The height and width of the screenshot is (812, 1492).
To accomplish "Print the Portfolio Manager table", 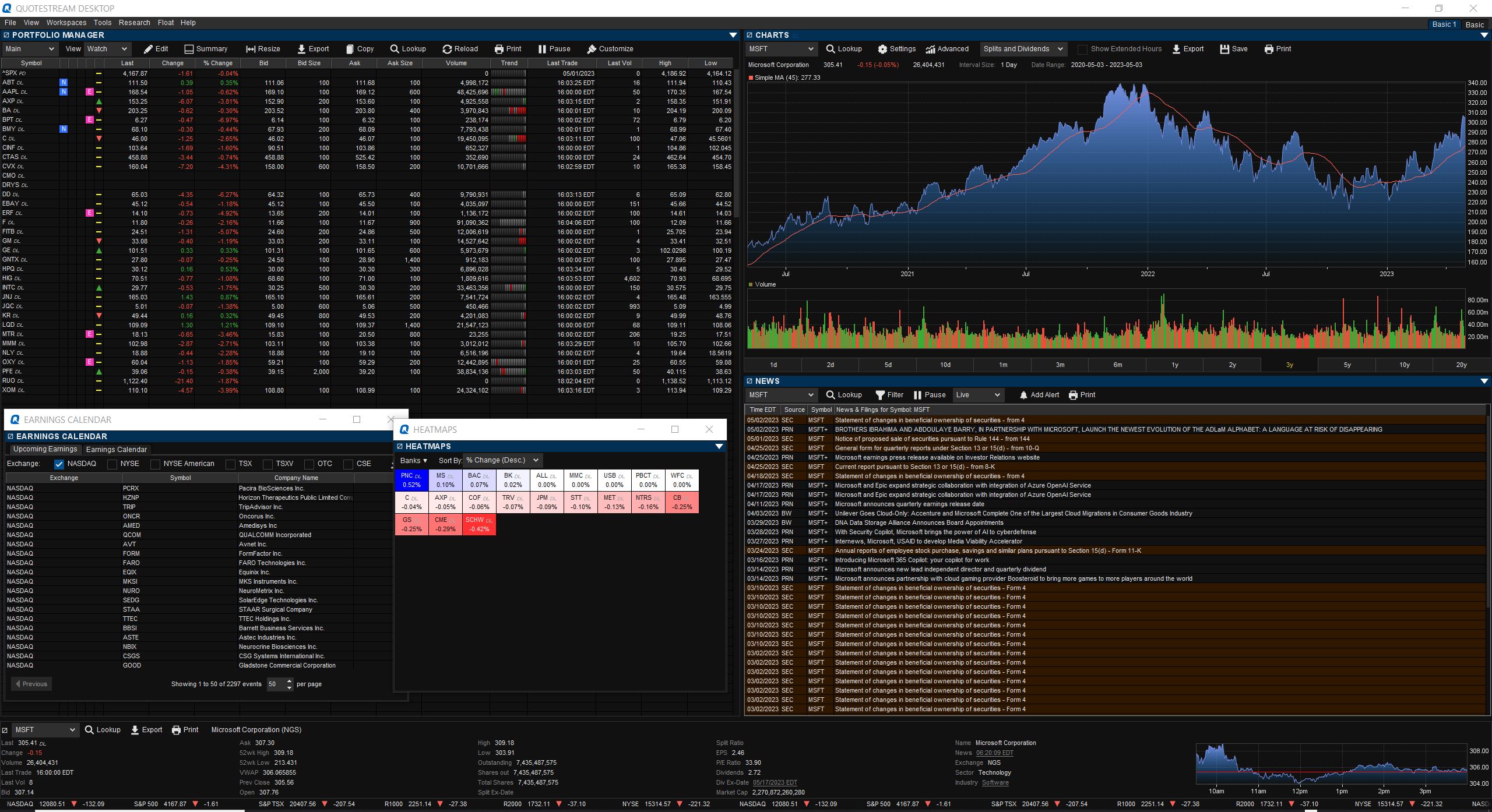I will (508, 49).
